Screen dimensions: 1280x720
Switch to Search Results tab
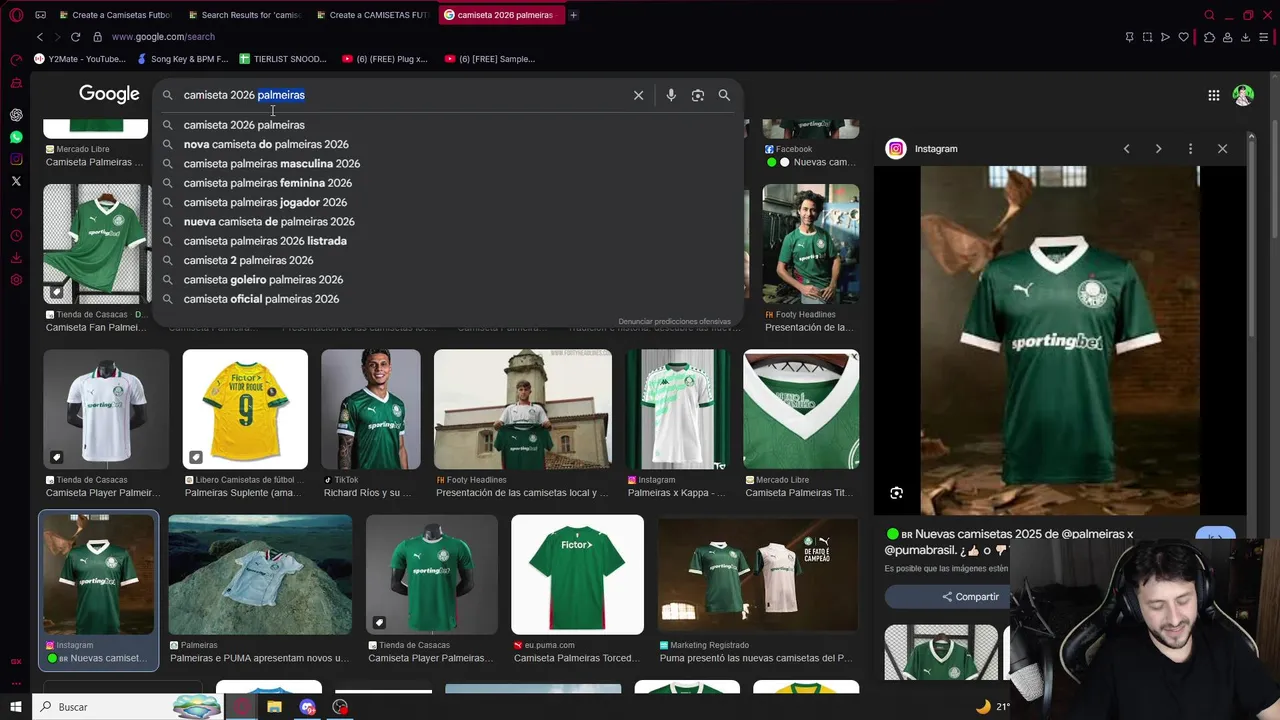243,15
